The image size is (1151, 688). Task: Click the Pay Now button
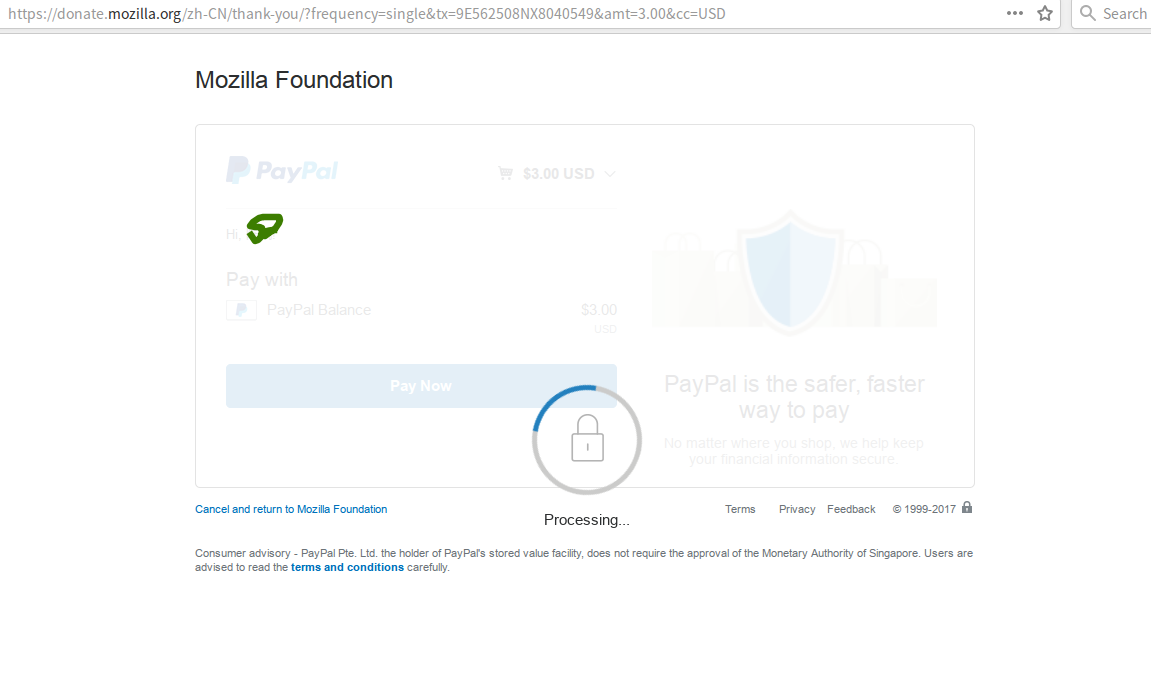(x=421, y=386)
